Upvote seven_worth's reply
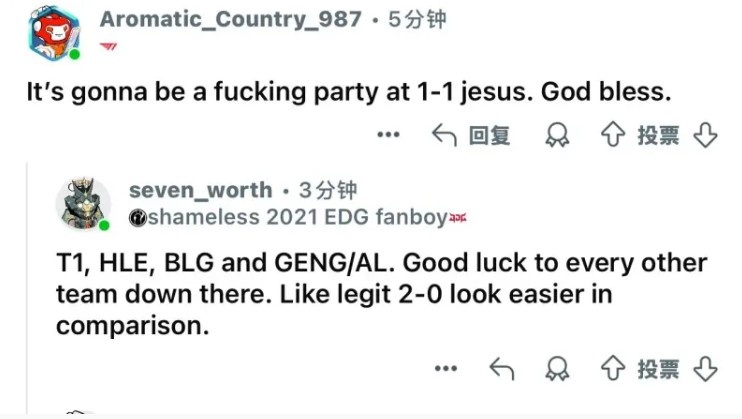The width and height of the screenshot is (742, 419). 611,369
